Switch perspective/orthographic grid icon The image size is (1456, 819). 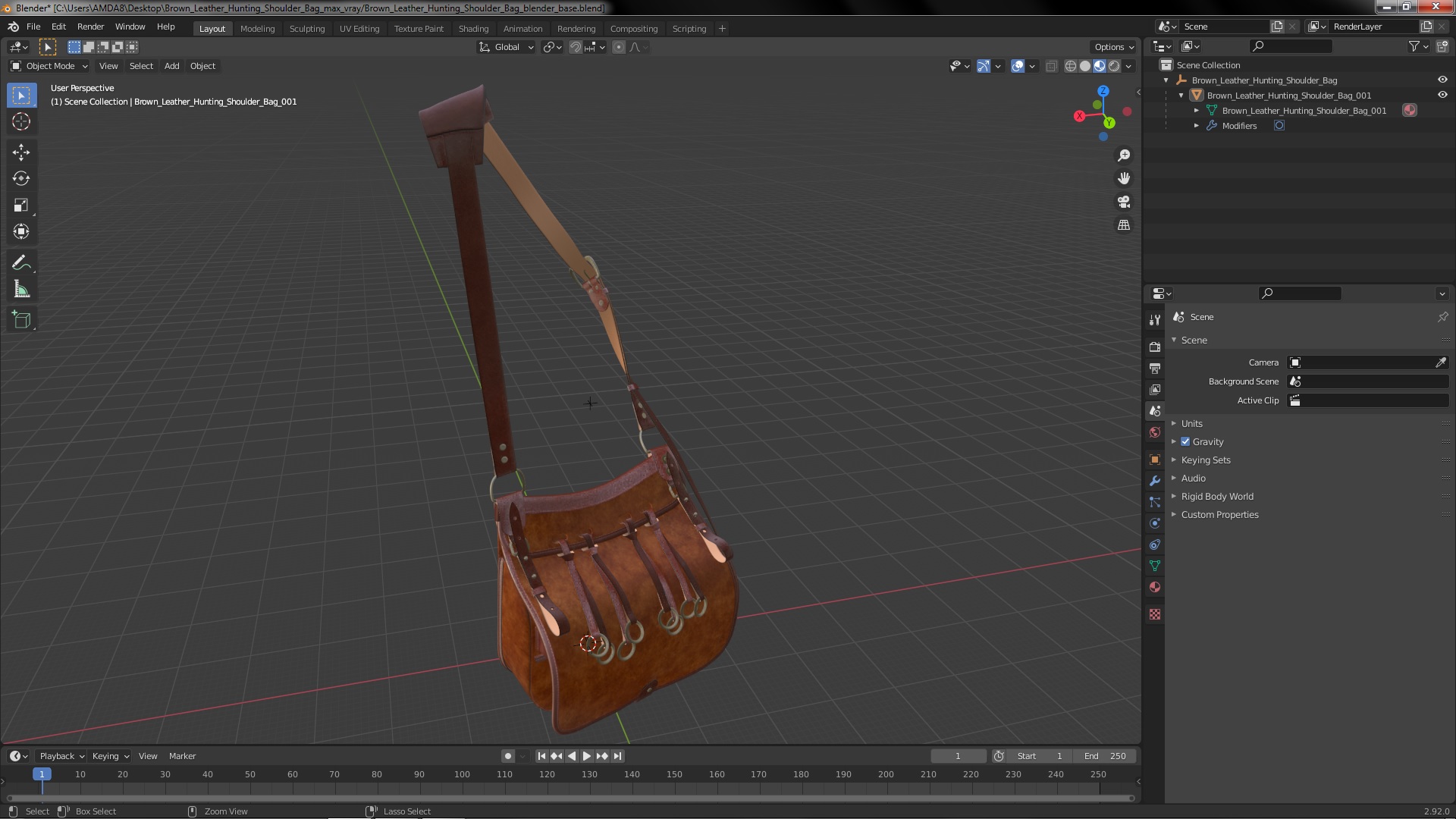click(1124, 225)
